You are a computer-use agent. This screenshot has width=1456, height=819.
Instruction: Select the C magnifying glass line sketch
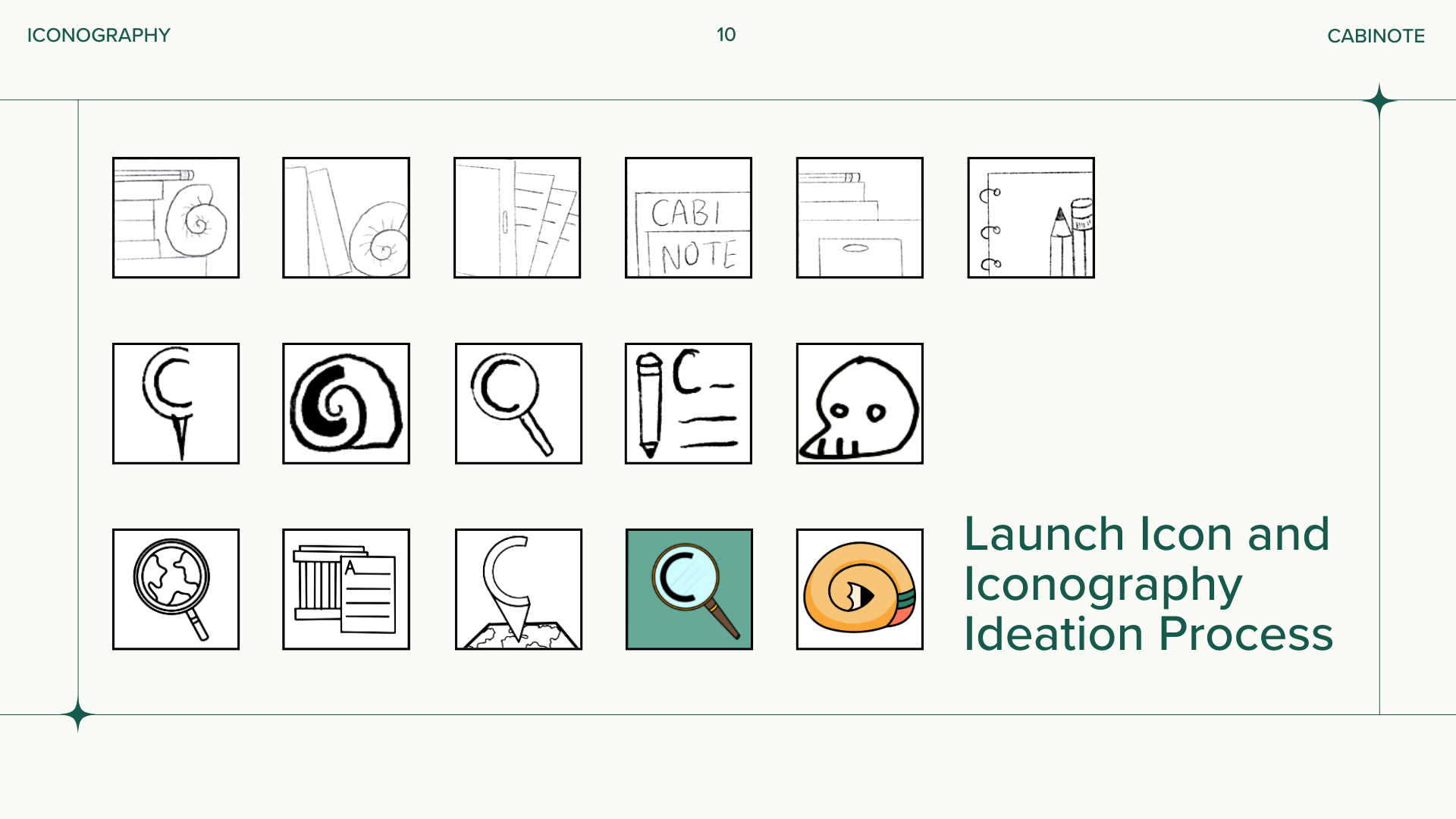tap(518, 403)
